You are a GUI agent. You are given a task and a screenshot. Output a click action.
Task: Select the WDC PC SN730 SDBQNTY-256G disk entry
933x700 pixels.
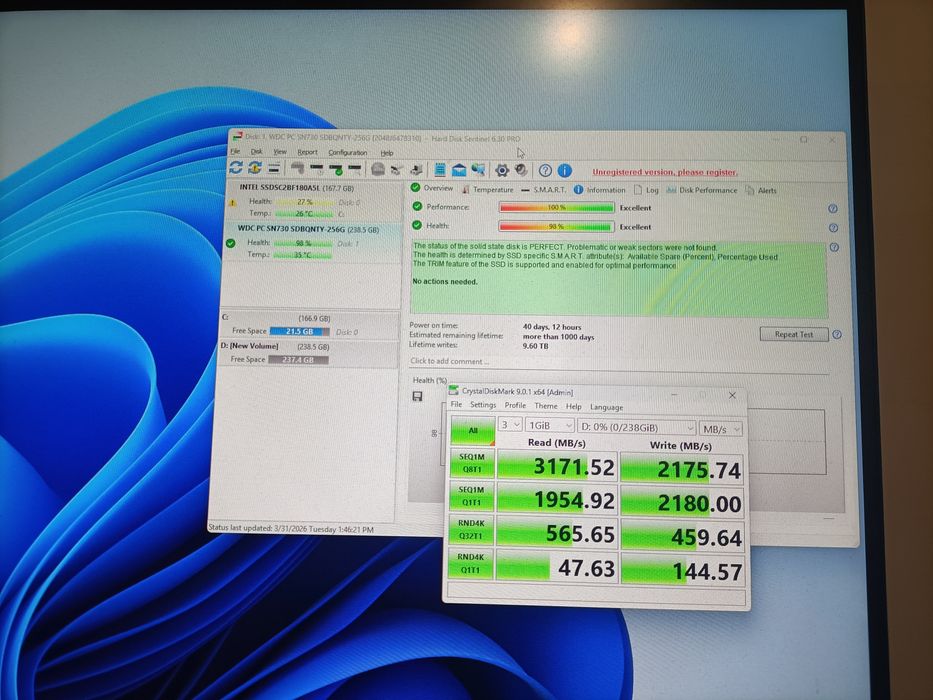311,242
